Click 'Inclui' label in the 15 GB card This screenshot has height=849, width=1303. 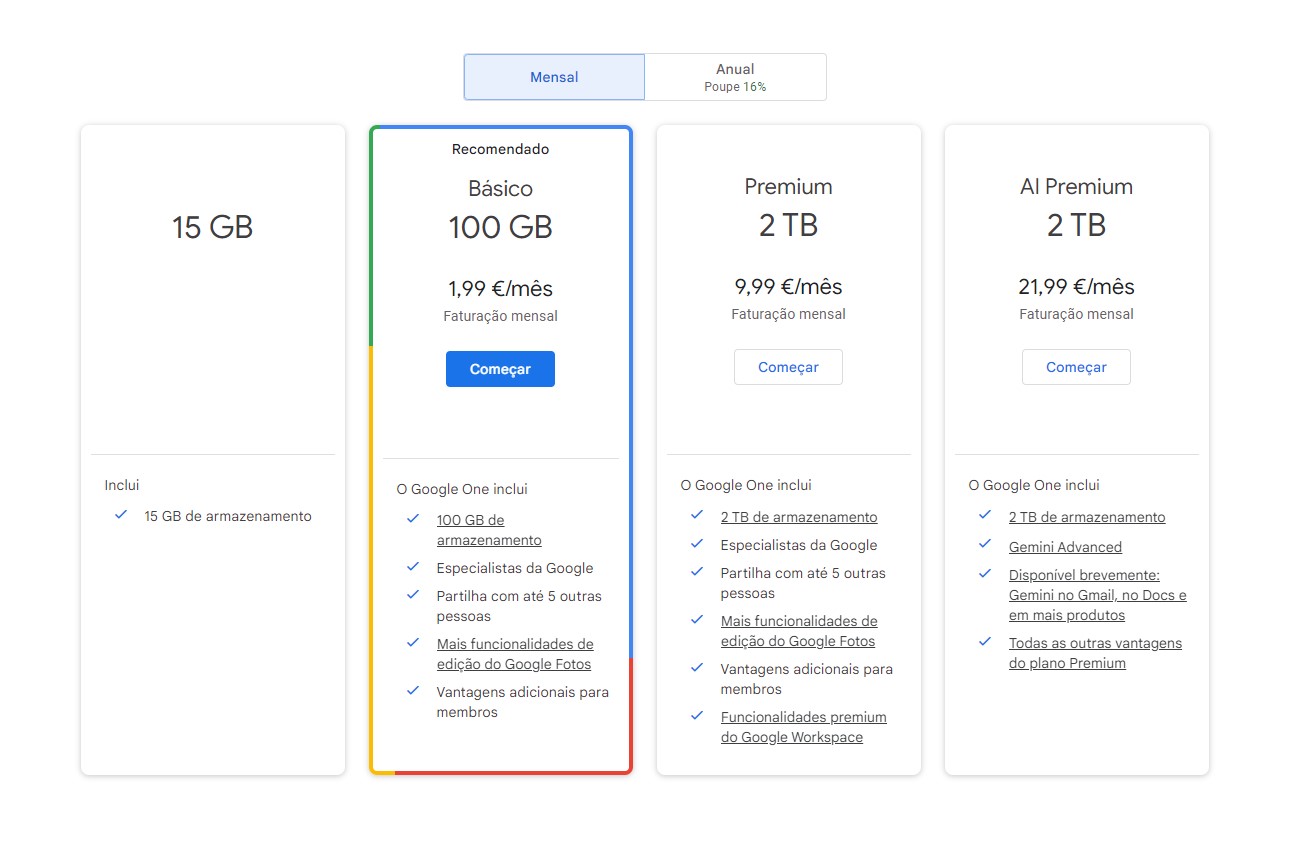coord(122,485)
